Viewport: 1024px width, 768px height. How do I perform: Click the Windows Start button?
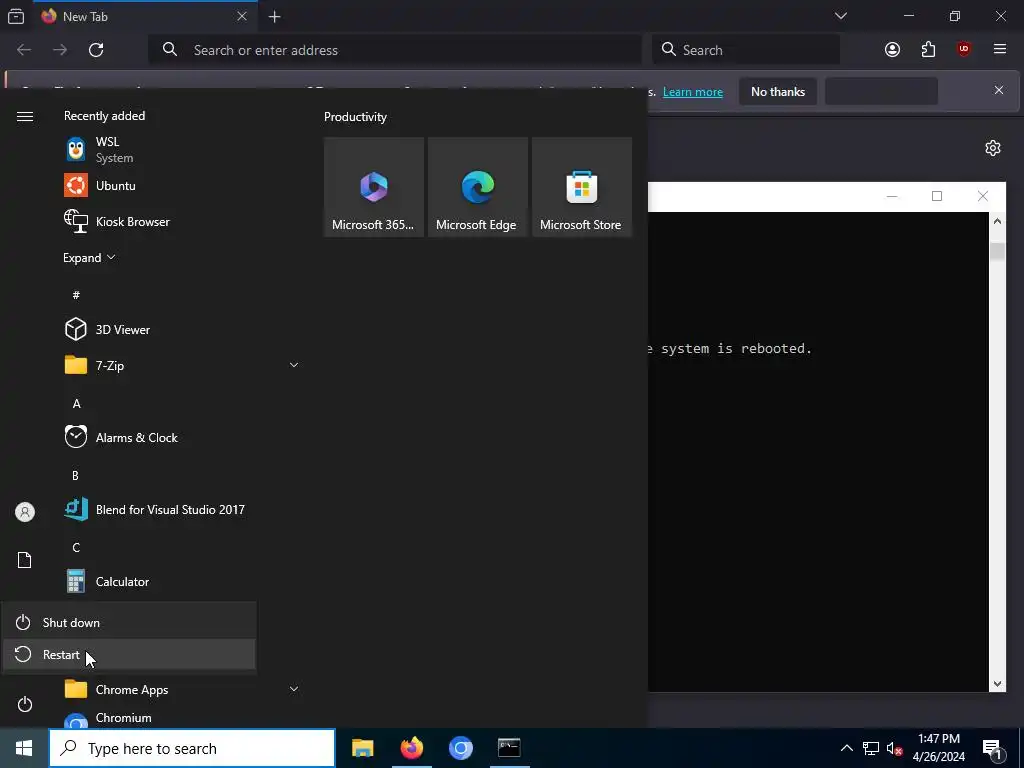[x=24, y=748]
